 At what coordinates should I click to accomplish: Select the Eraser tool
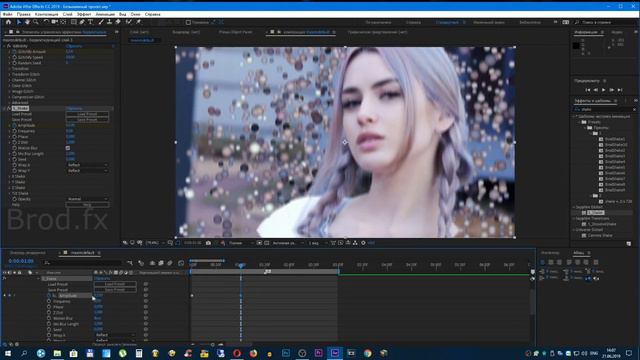click(x=118, y=22)
